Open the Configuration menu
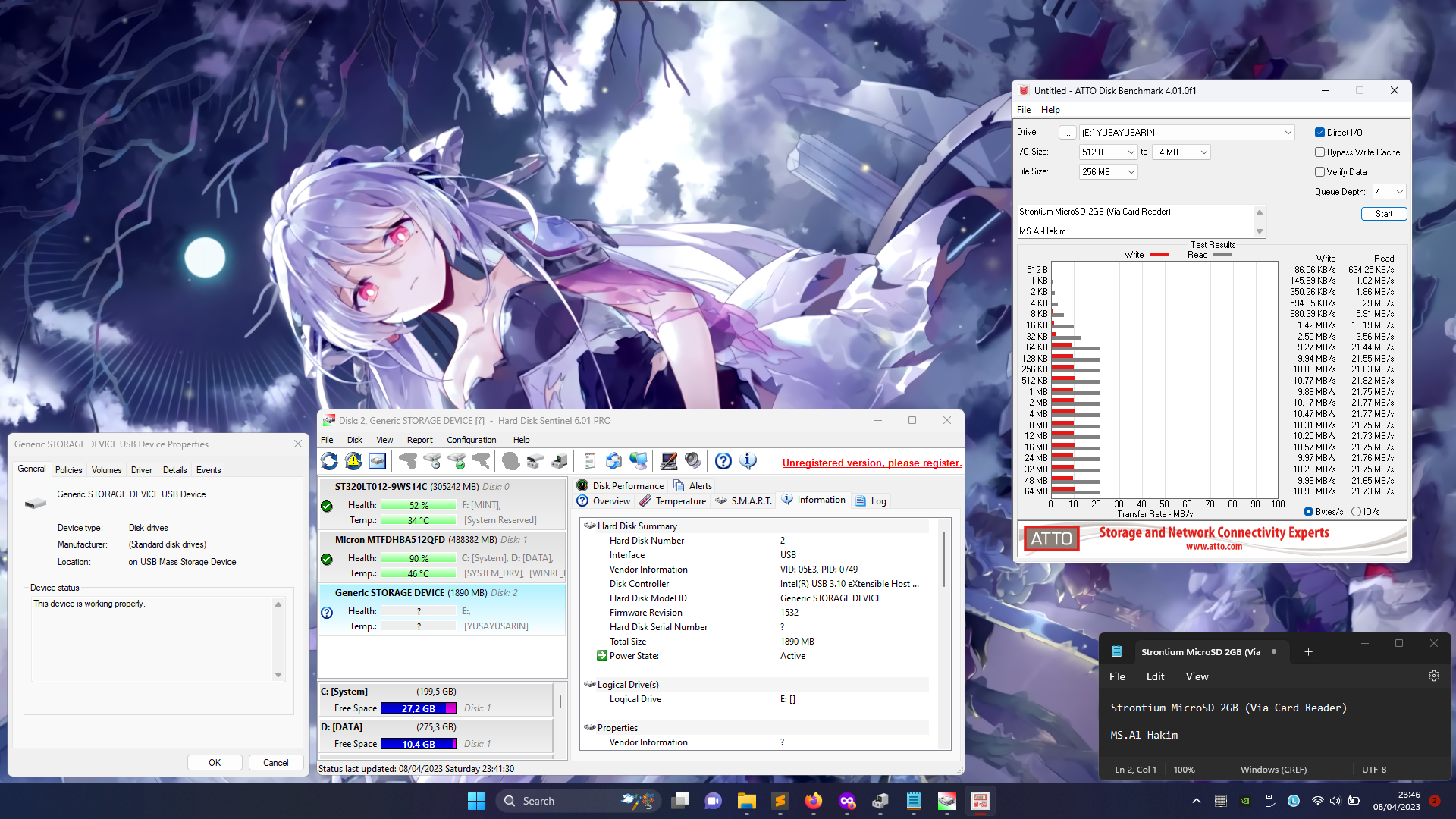Viewport: 1456px width, 819px height. (471, 440)
